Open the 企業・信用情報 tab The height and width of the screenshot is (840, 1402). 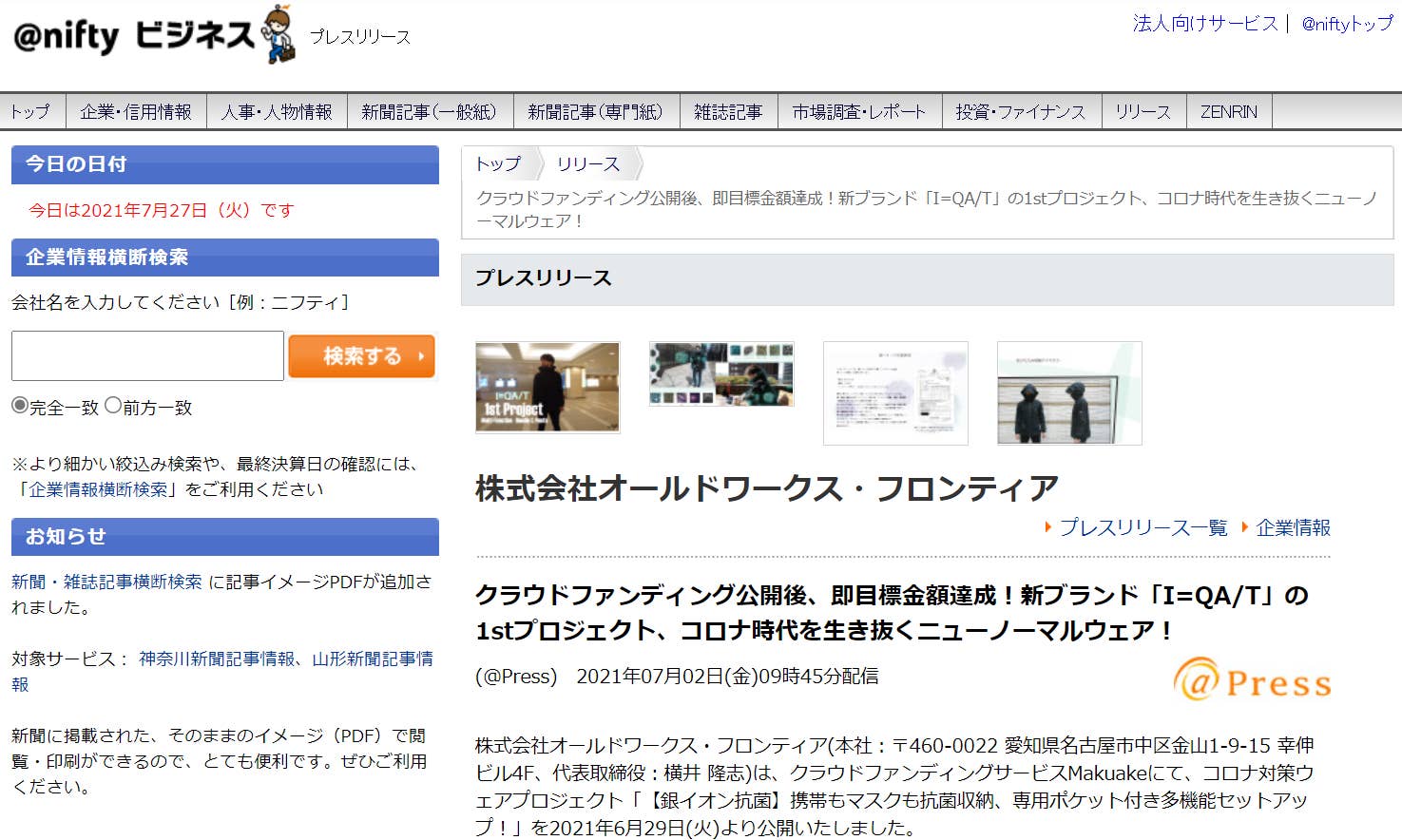coord(136,112)
